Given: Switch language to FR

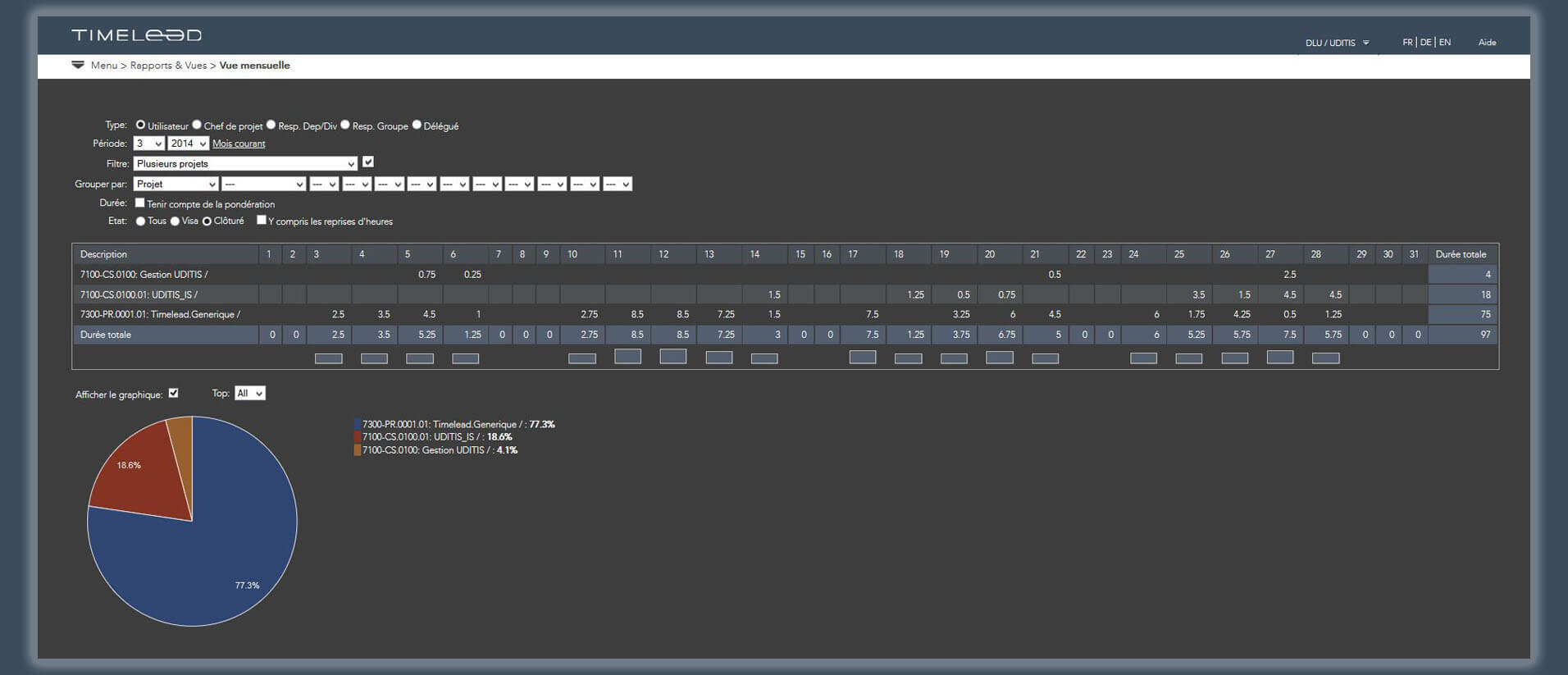Looking at the screenshot, I should click(1407, 42).
